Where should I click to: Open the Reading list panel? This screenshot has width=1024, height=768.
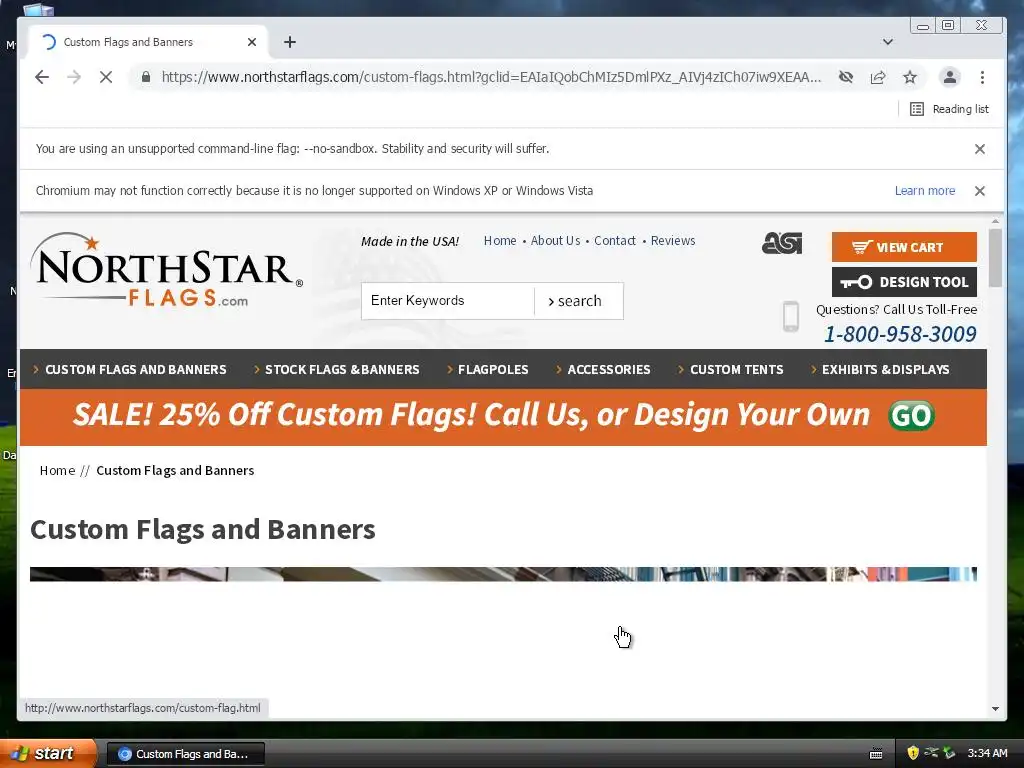[949, 109]
